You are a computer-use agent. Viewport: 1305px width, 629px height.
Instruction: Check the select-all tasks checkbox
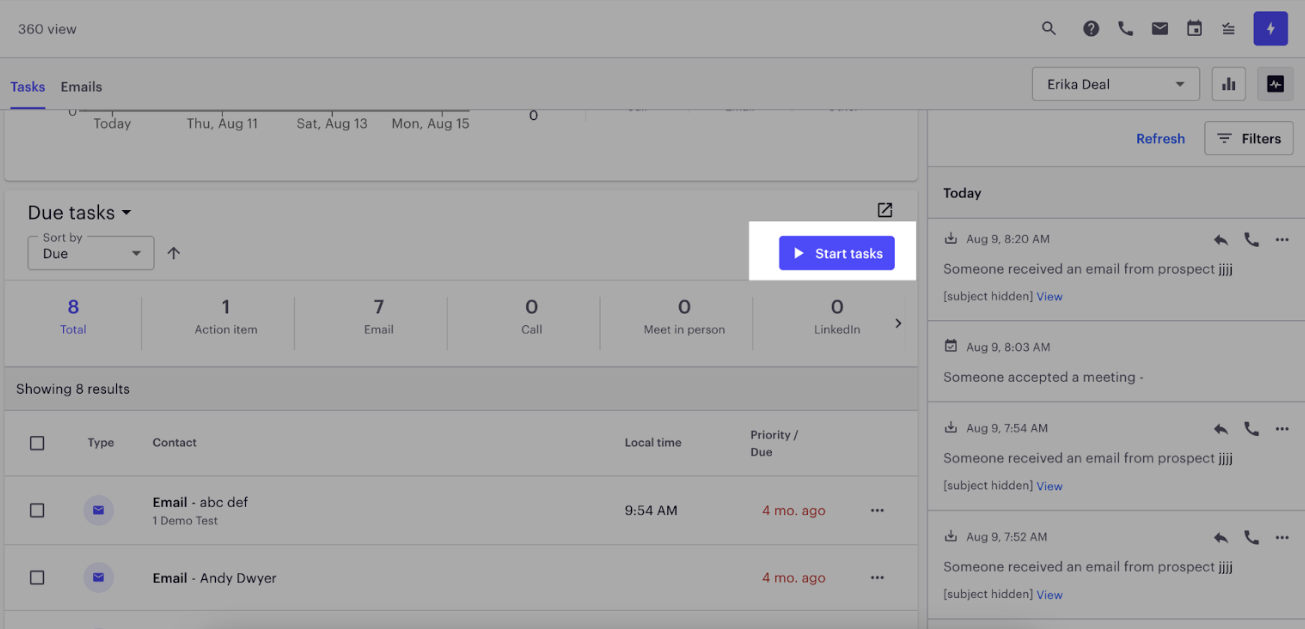(37, 443)
